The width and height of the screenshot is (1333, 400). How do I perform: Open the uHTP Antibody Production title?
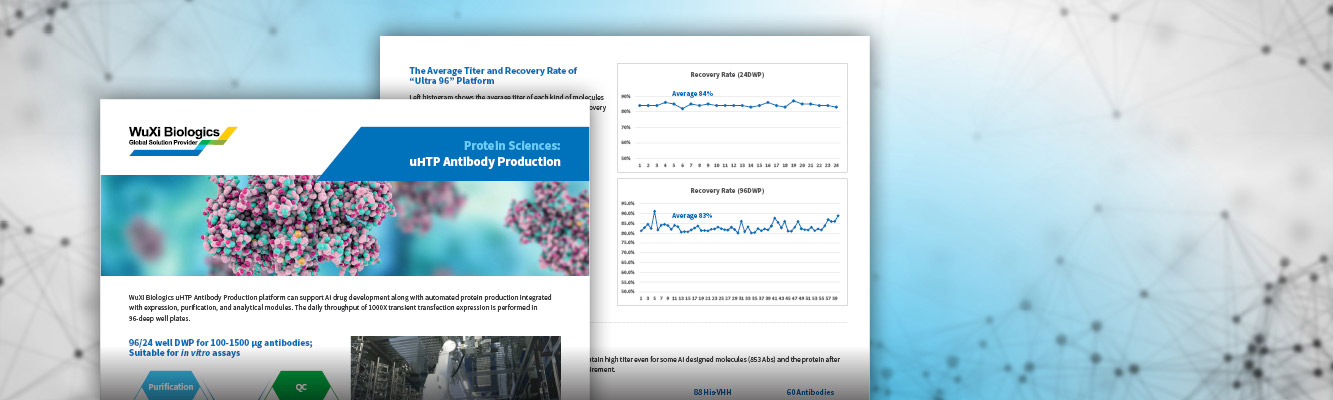[484, 161]
